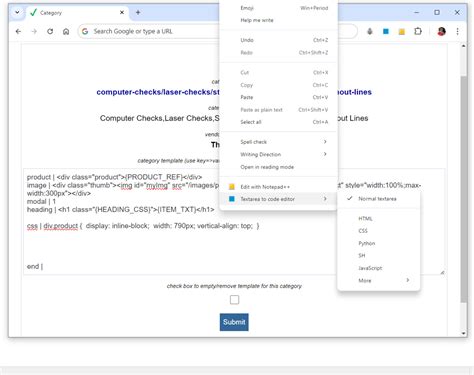Click the browser back arrow

pyautogui.click(x=18, y=31)
